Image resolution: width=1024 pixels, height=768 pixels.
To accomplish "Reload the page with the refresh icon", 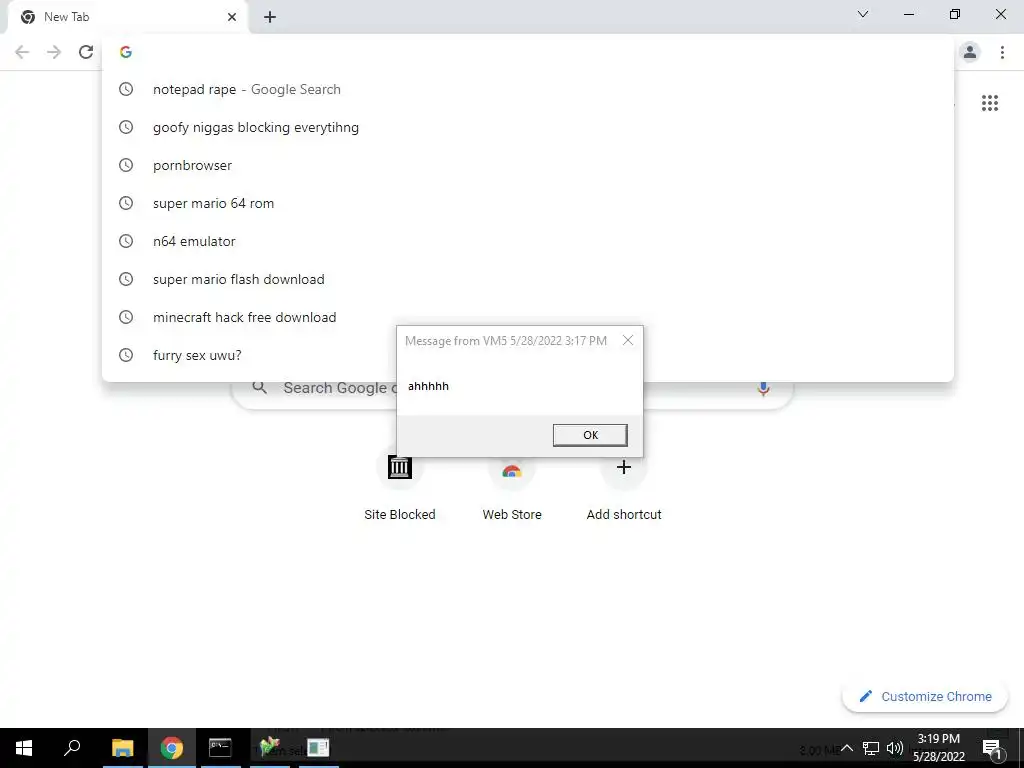I will (86, 52).
